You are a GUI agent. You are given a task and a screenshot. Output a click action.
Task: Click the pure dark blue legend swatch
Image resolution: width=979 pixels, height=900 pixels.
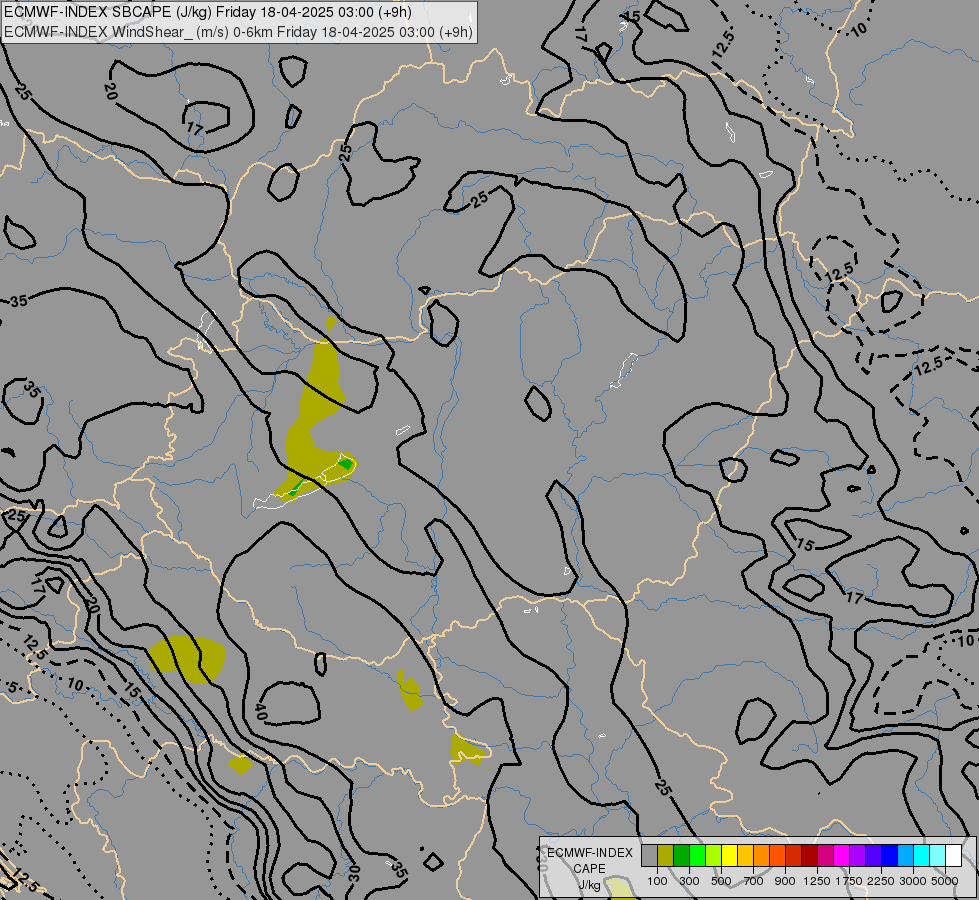click(890, 856)
